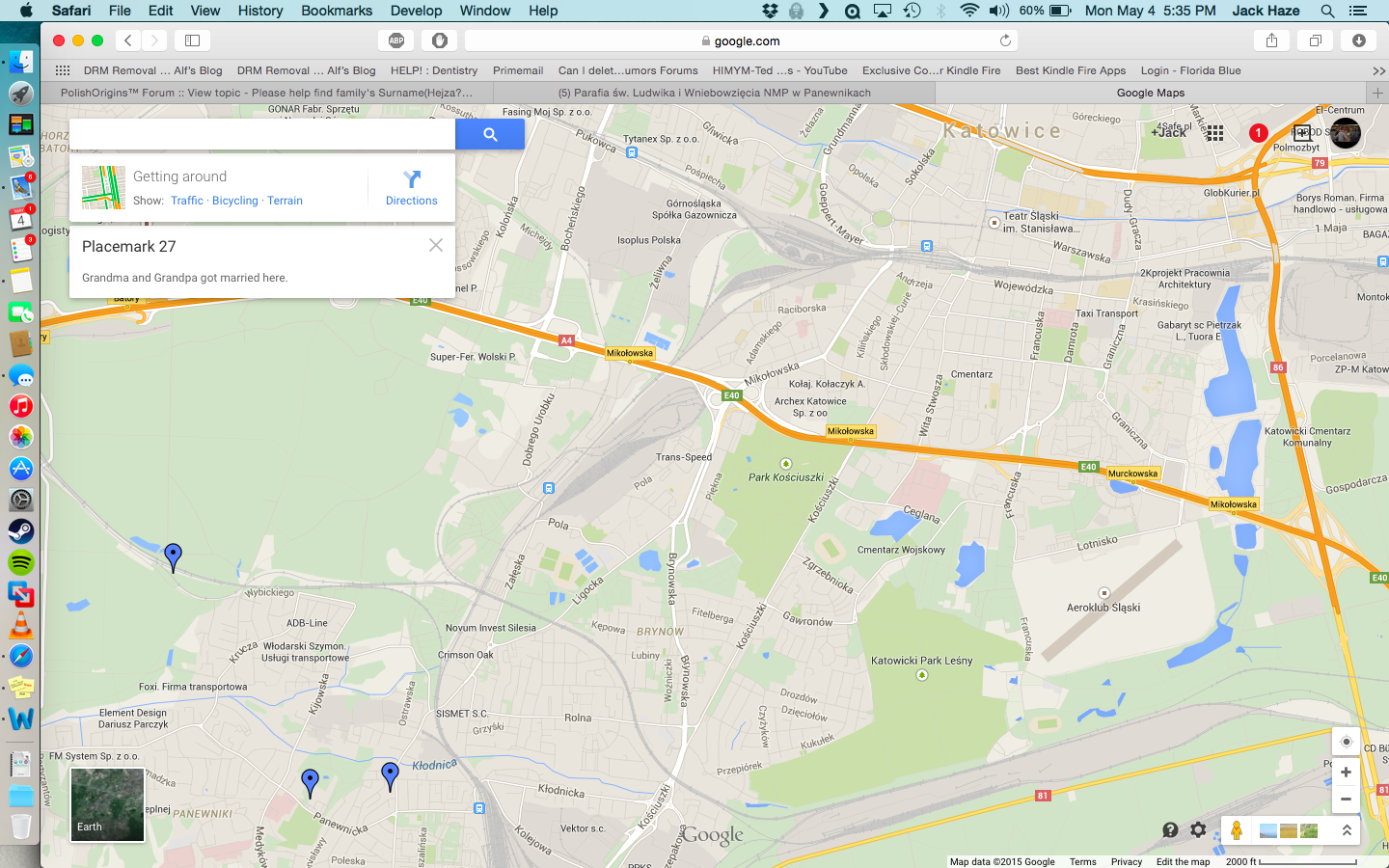Close the Placemark 27 card
Screen dimensions: 1389x868
click(436, 245)
